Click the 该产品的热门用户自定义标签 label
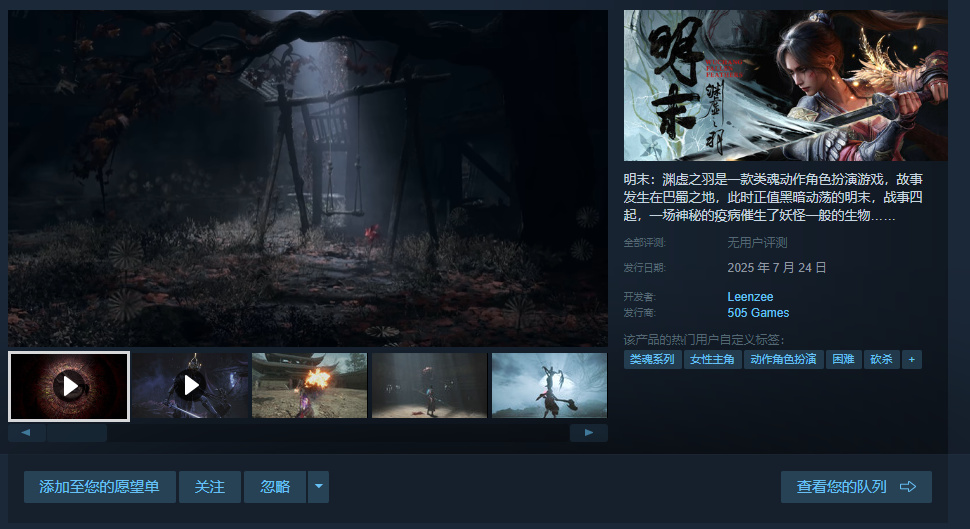The image size is (970, 529). point(703,340)
